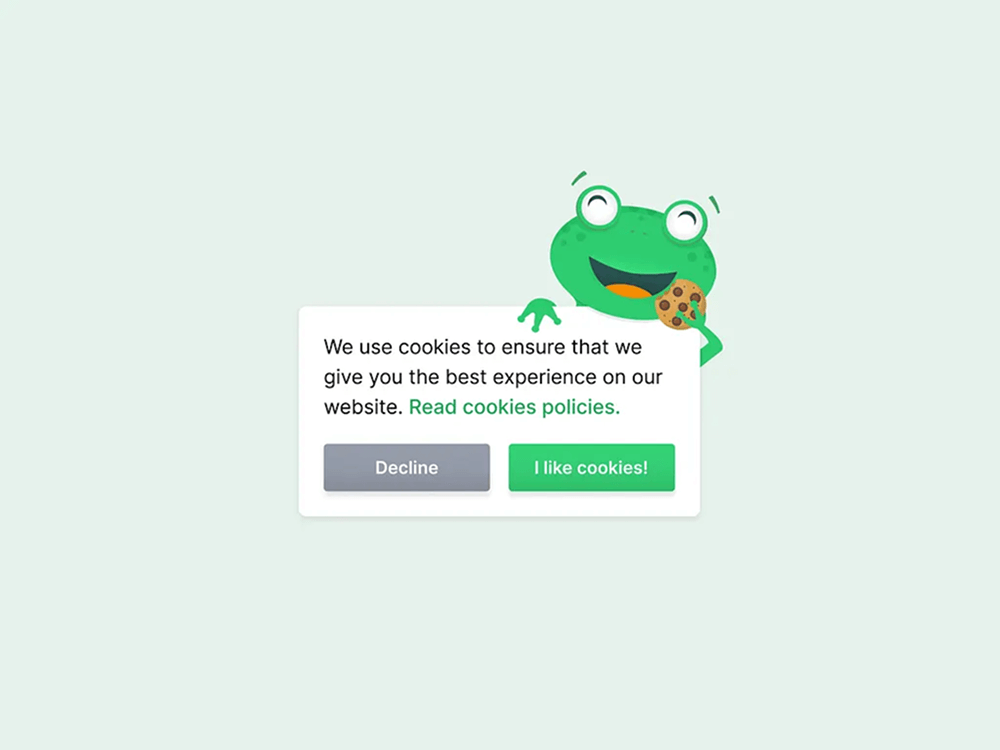Open the "Read cookies policies." link
This screenshot has height=750, width=1000.
pyautogui.click(x=514, y=407)
